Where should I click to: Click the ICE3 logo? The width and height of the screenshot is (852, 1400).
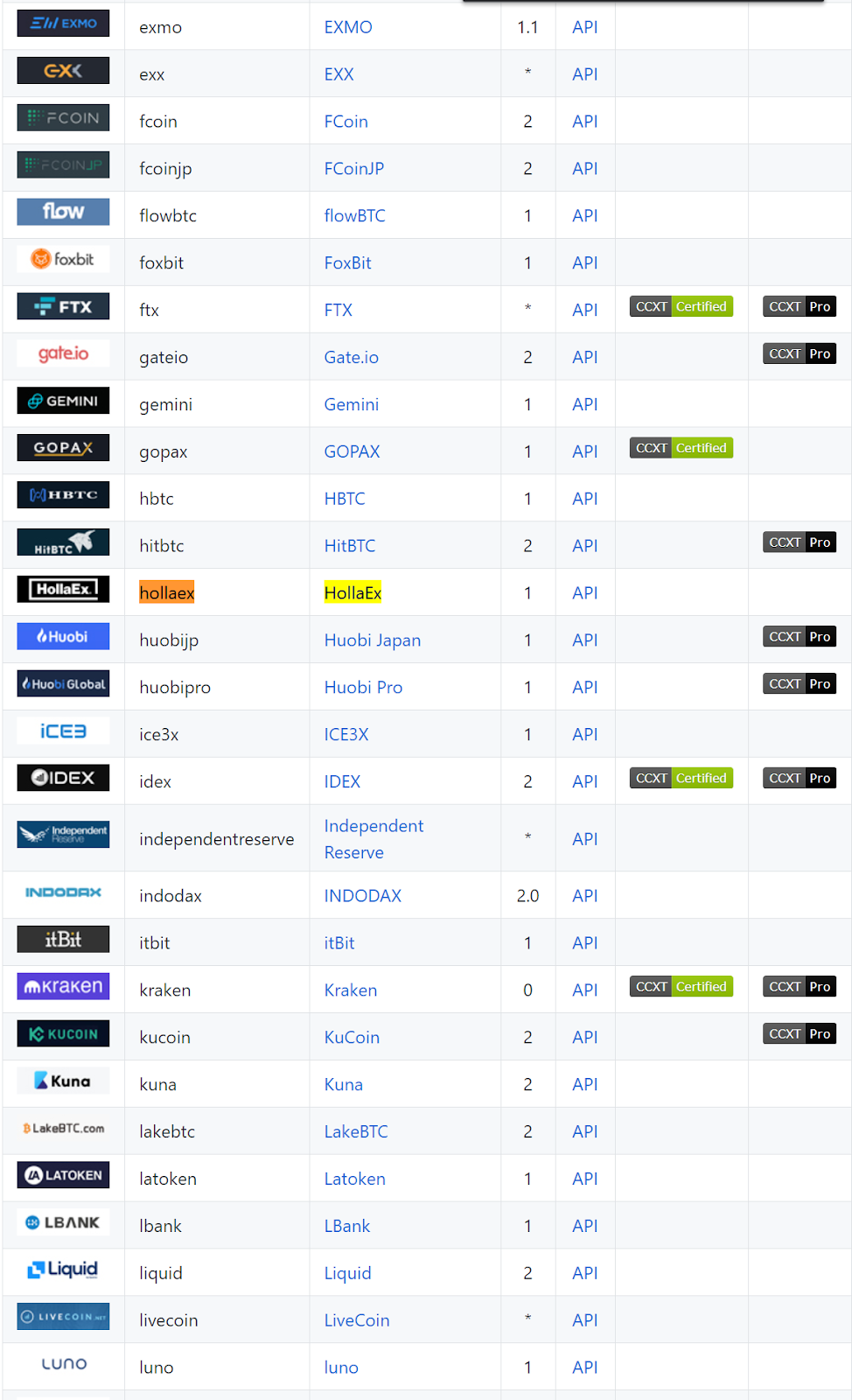pyautogui.click(x=63, y=732)
